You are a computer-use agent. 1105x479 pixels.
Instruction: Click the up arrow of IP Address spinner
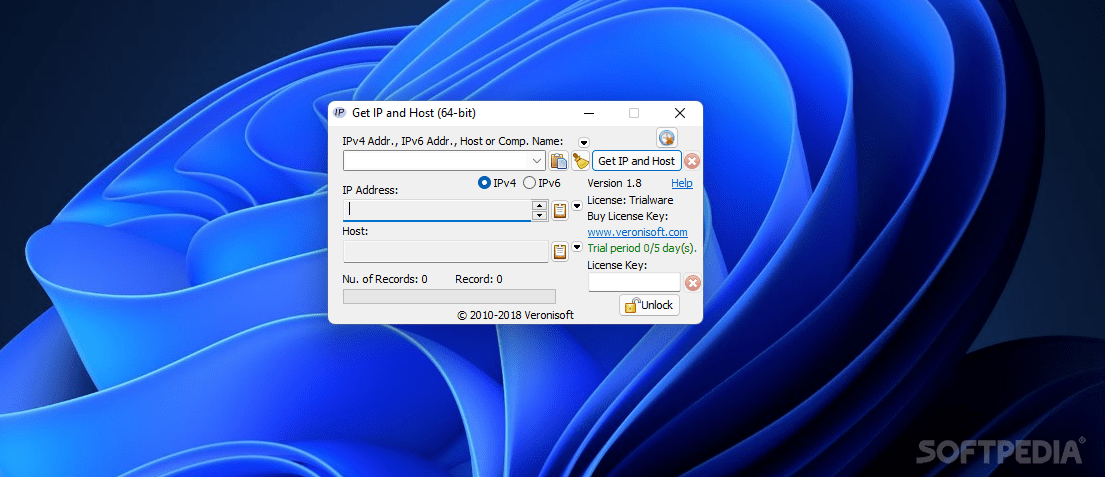tap(540, 205)
